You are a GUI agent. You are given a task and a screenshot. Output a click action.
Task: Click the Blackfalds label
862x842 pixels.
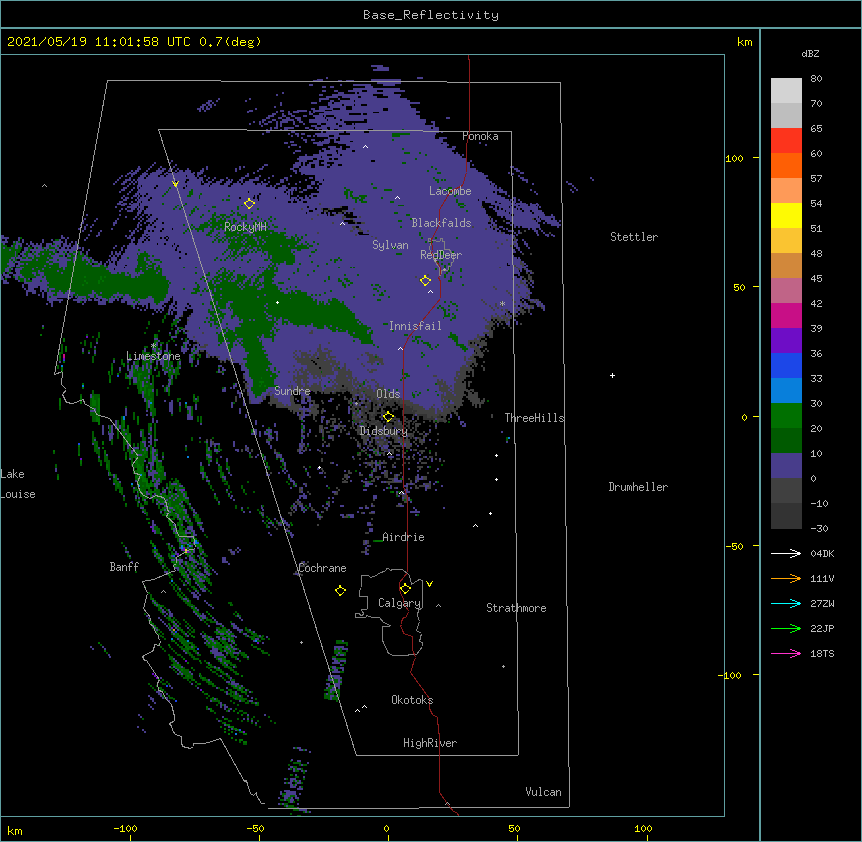tap(441, 223)
